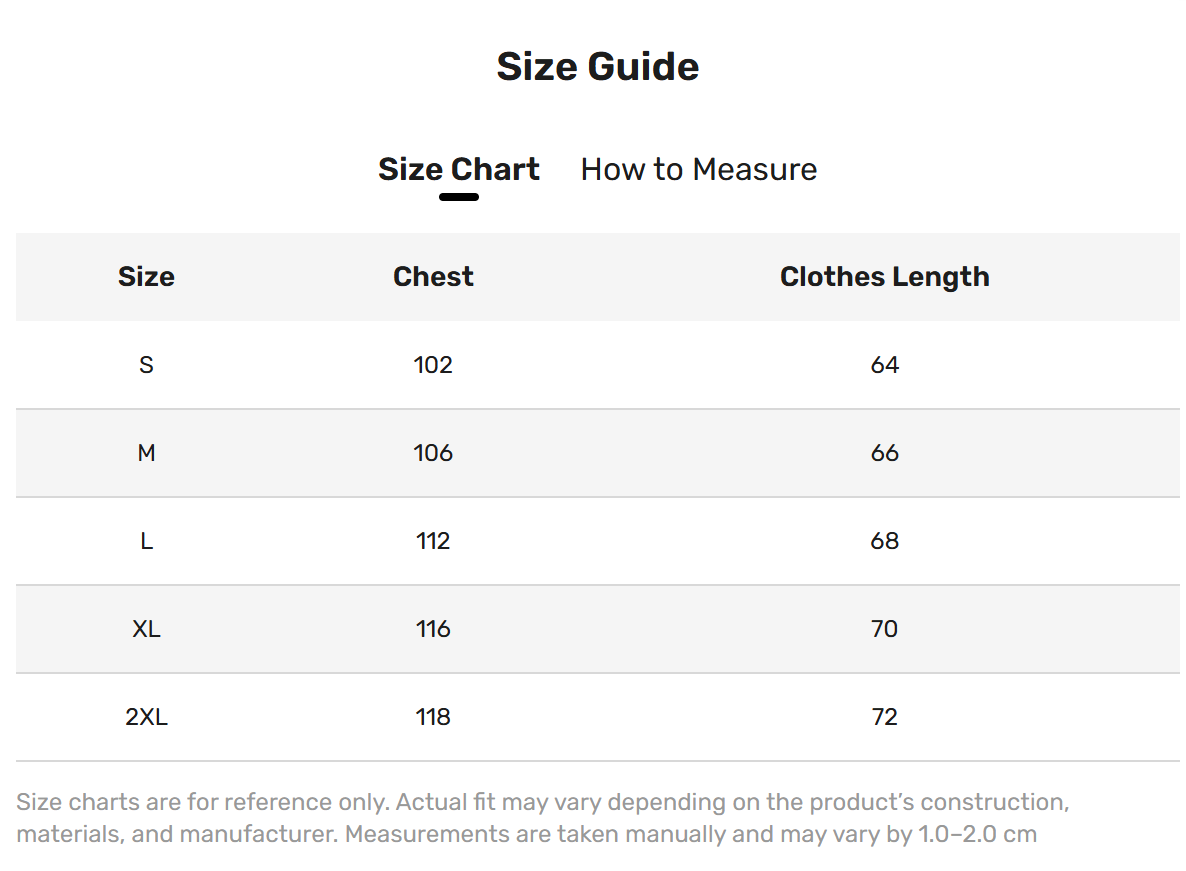The height and width of the screenshot is (871, 1186).
Task: Click chest value 118
Action: click(x=433, y=717)
